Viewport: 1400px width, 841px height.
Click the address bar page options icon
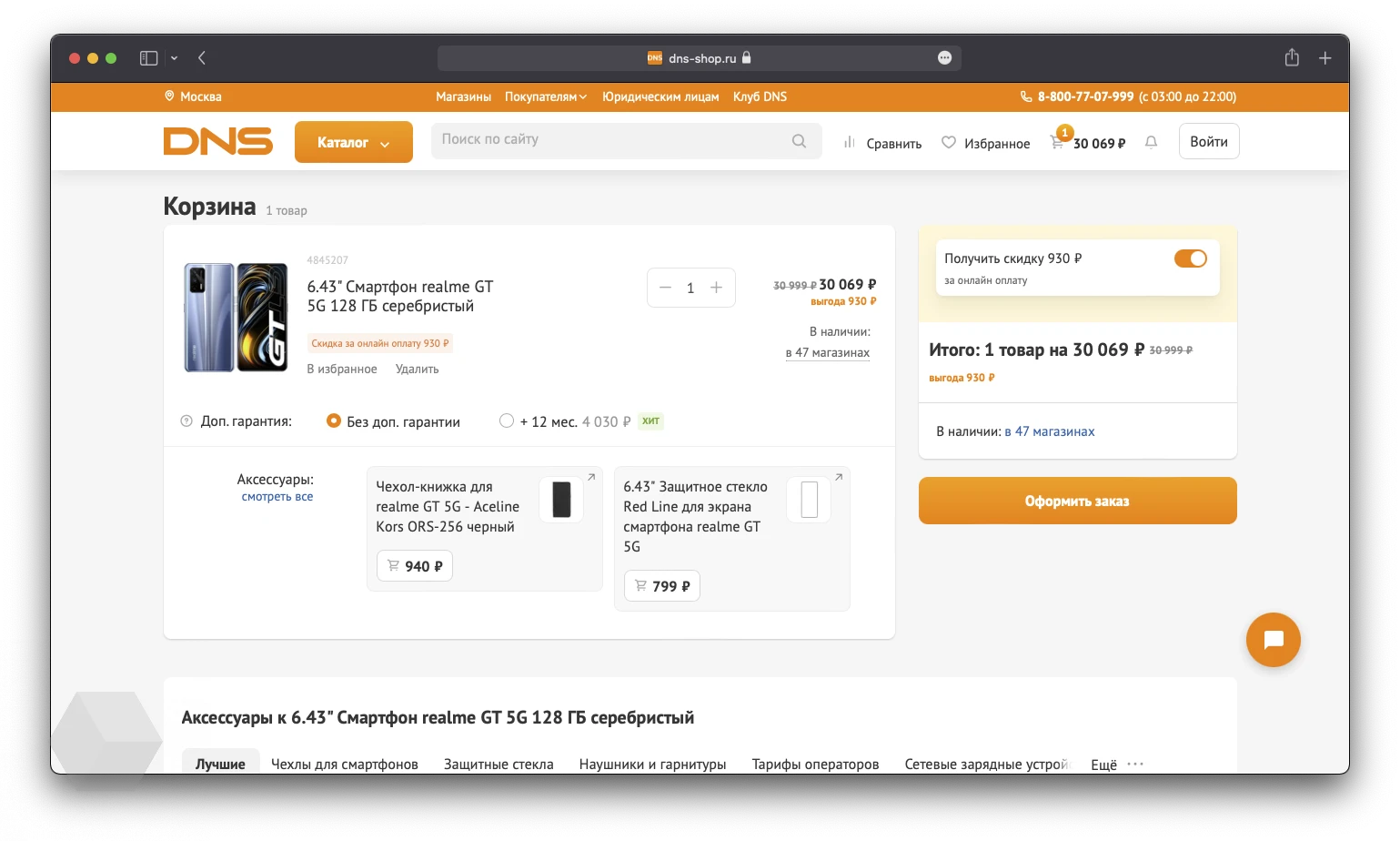click(944, 57)
